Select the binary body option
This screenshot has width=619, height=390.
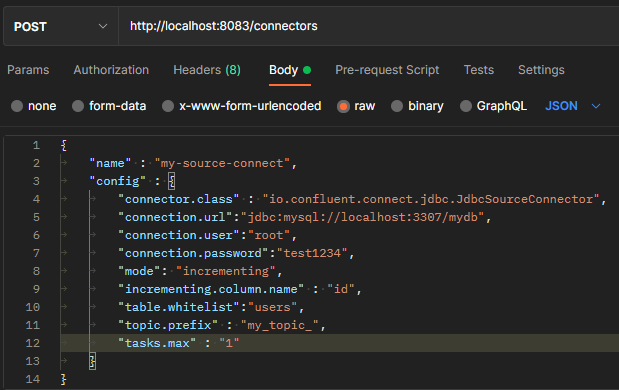(x=397, y=106)
